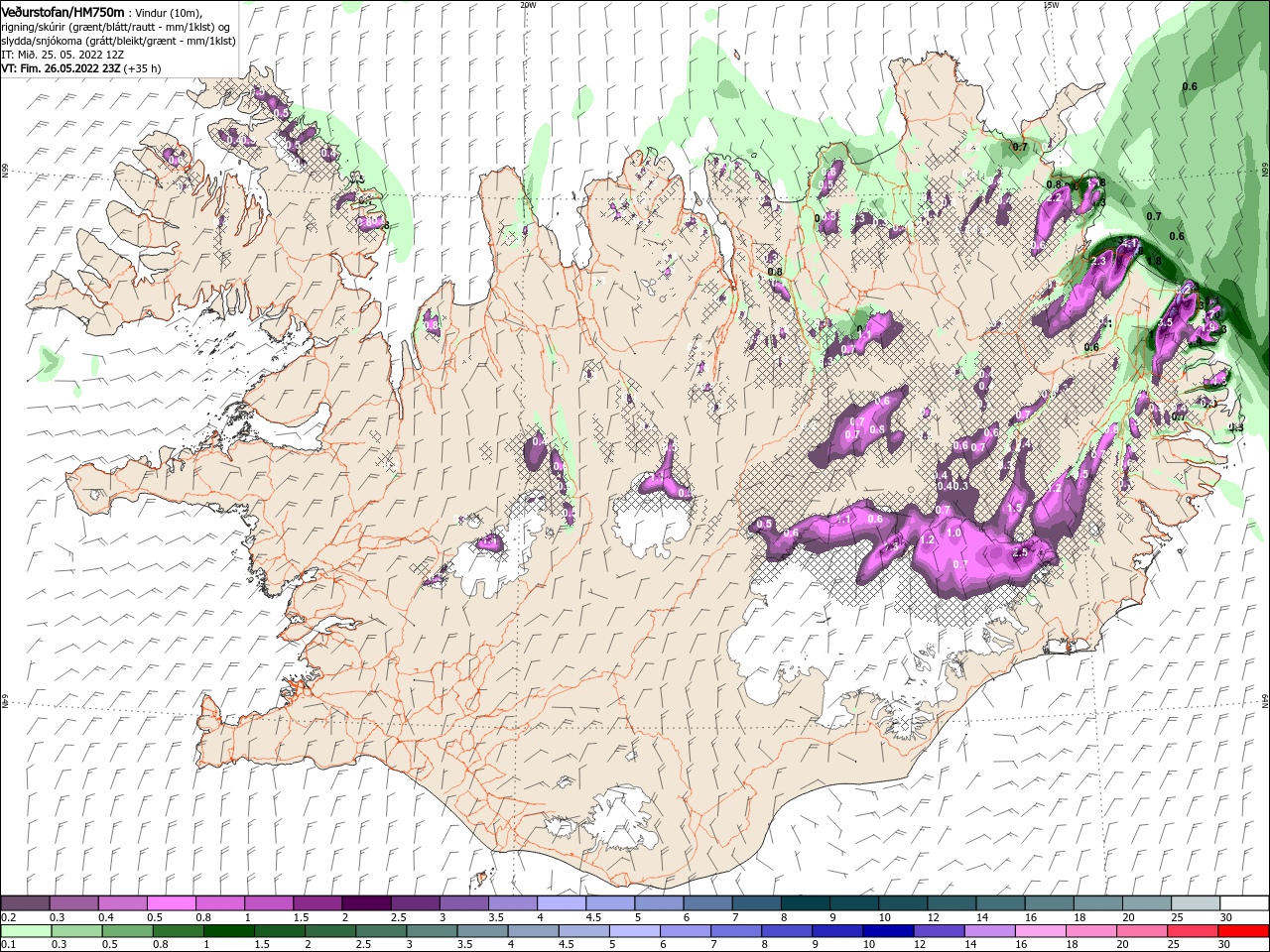Select the upper legend swatch labeled 0.3

tap(73, 903)
